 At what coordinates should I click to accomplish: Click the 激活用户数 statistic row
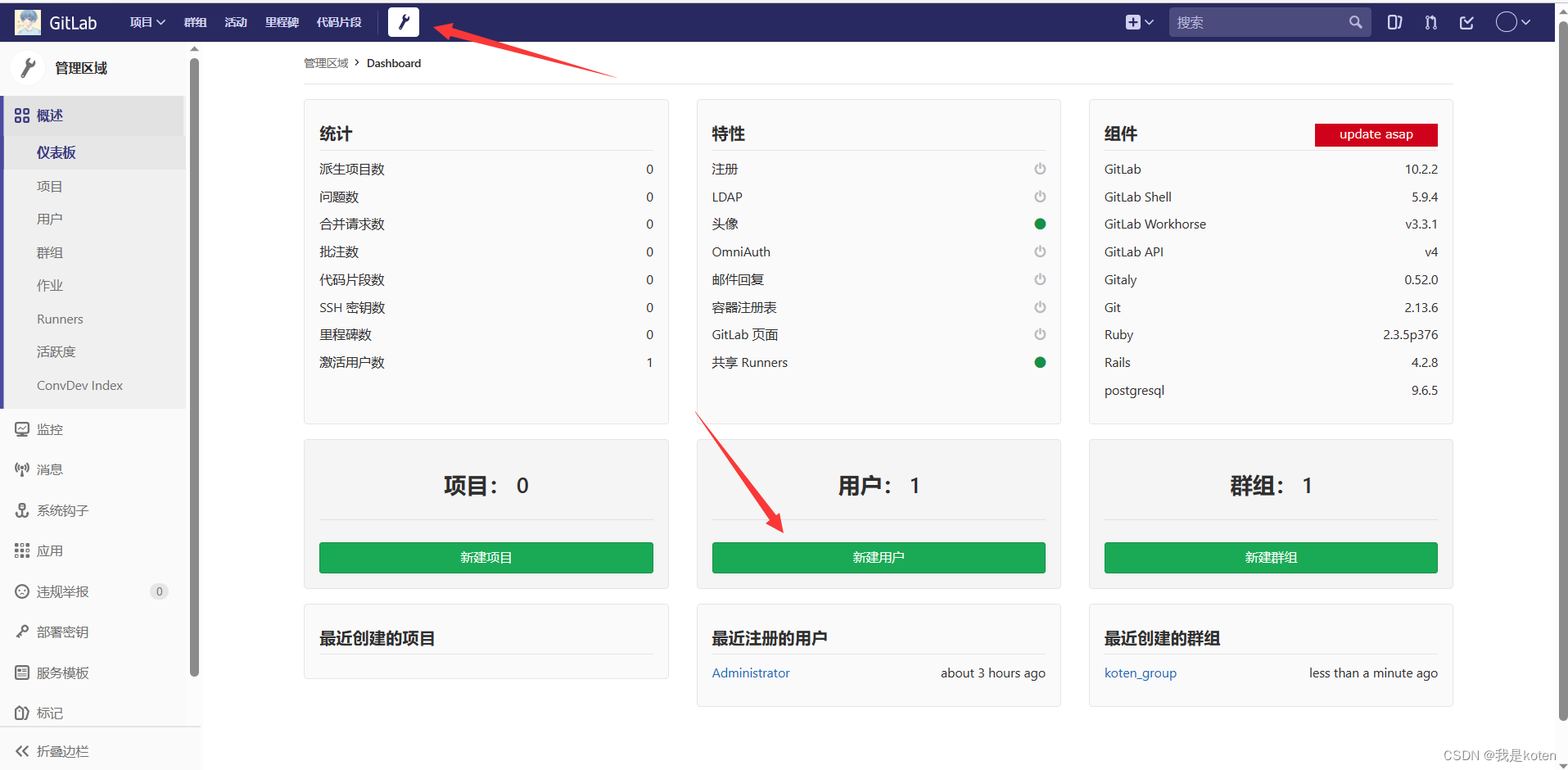pyautogui.click(x=486, y=362)
